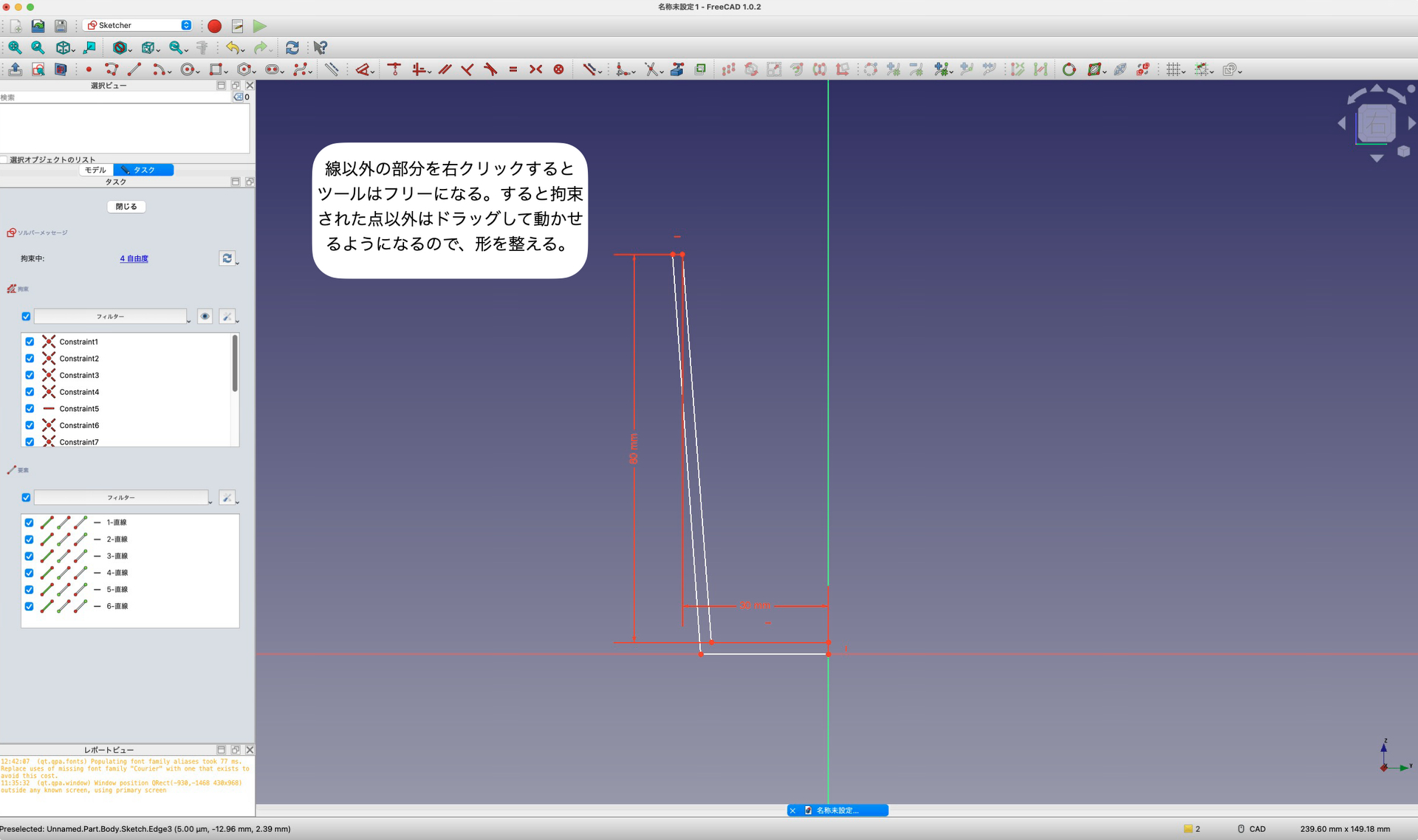Image resolution: width=1418 pixels, height=840 pixels.
Task: Click the 4 自由度 link
Action: pyautogui.click(x=134, y=258)
